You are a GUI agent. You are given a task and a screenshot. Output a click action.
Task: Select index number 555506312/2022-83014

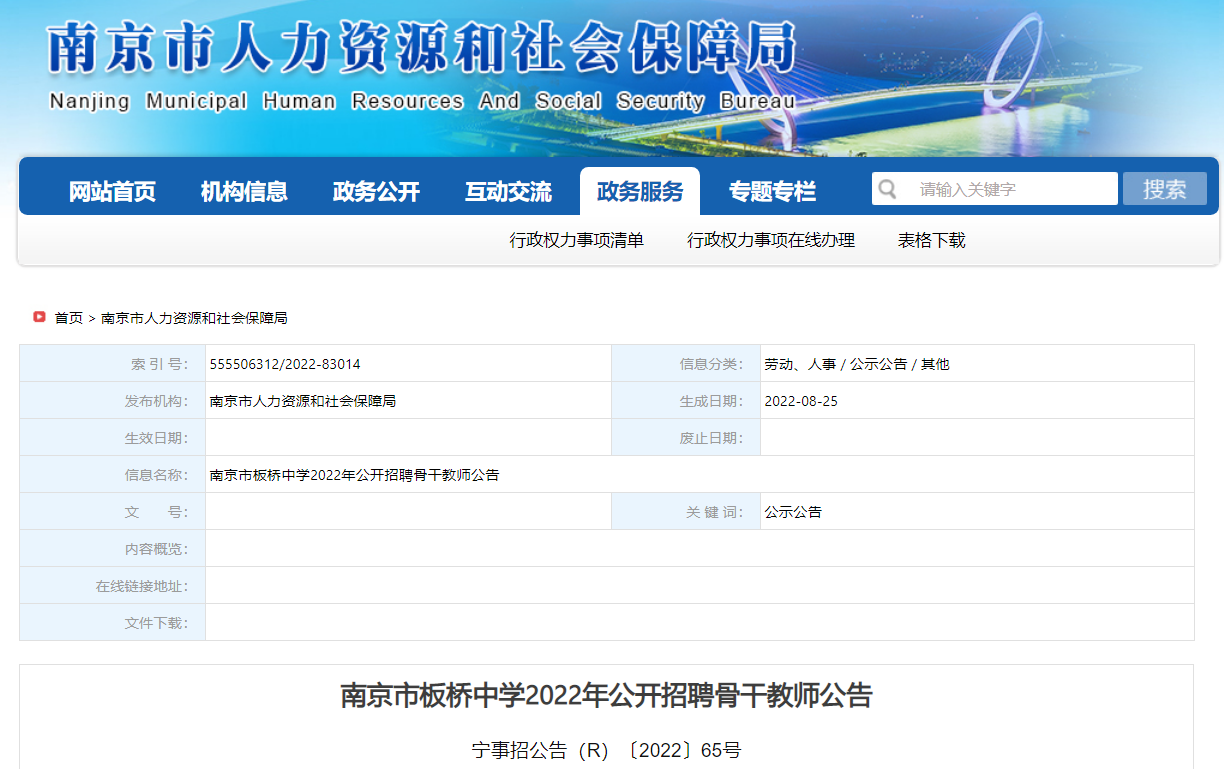click(x=285, y=364)
